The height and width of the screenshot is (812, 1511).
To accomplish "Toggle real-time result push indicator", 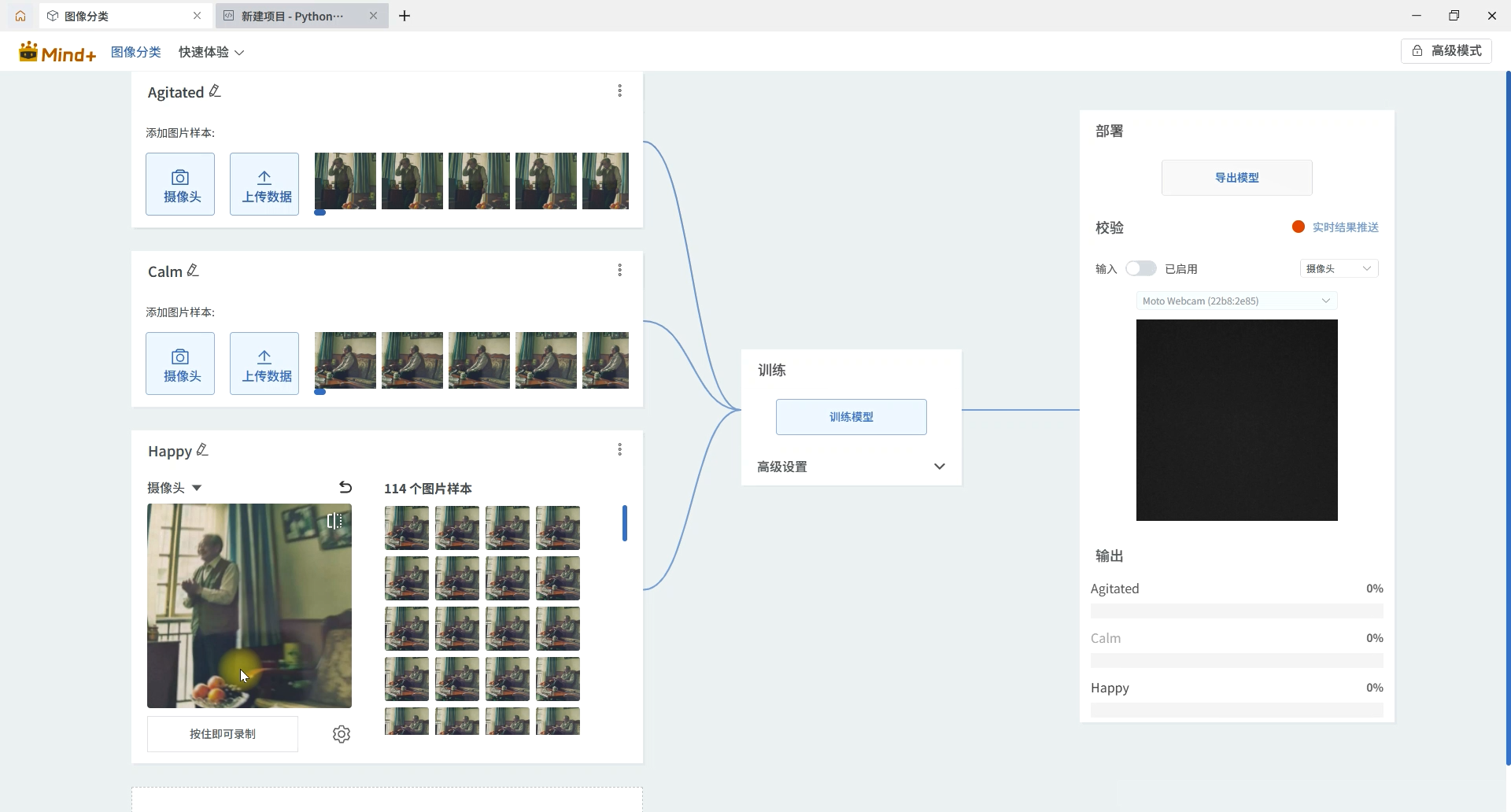I will click(1299, 227).
